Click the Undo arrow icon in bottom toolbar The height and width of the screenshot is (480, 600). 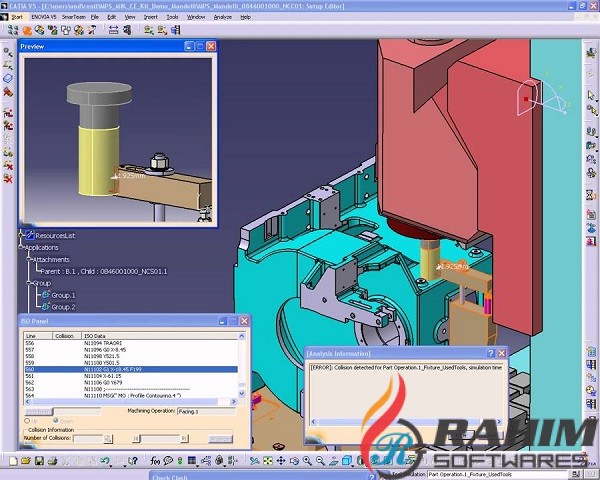tap(104, 460)
